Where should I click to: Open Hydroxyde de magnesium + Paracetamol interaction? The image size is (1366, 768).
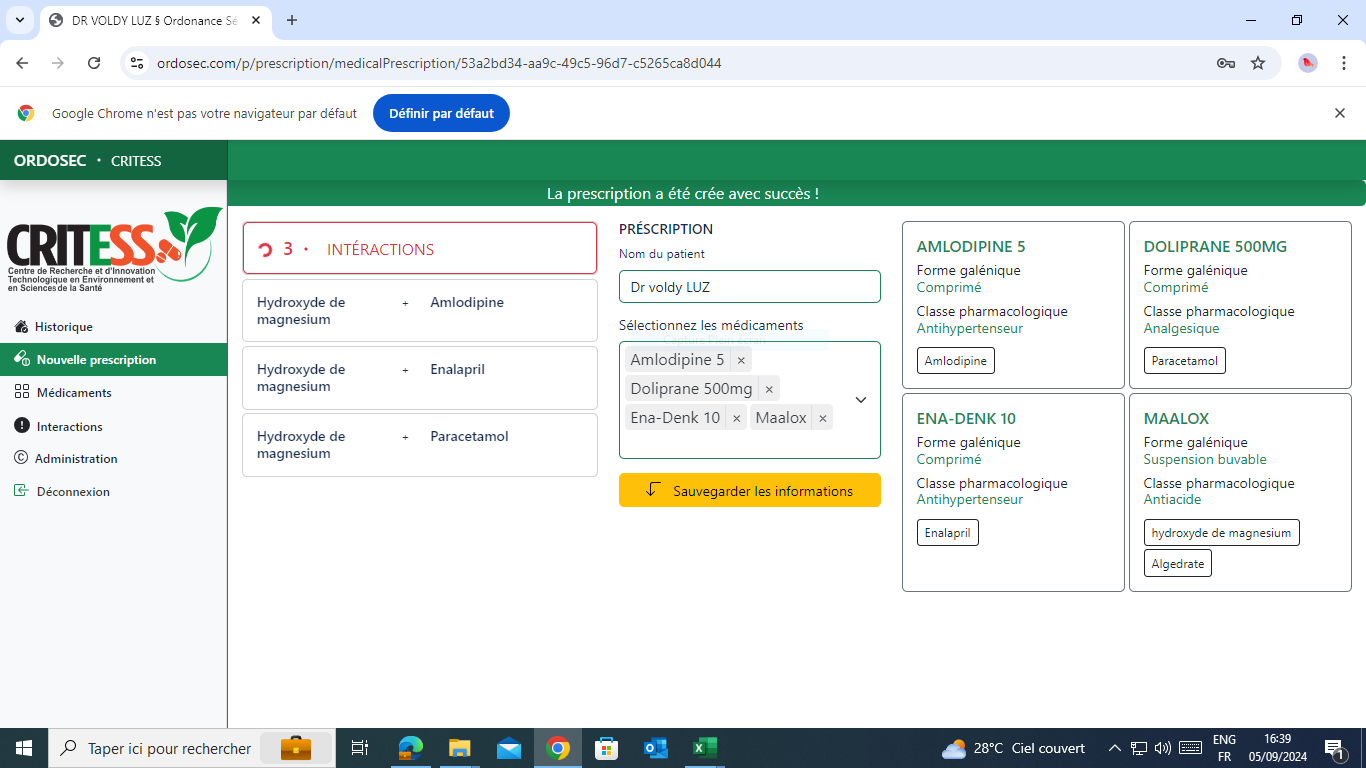pyautogui.click(x=420, y=445)
